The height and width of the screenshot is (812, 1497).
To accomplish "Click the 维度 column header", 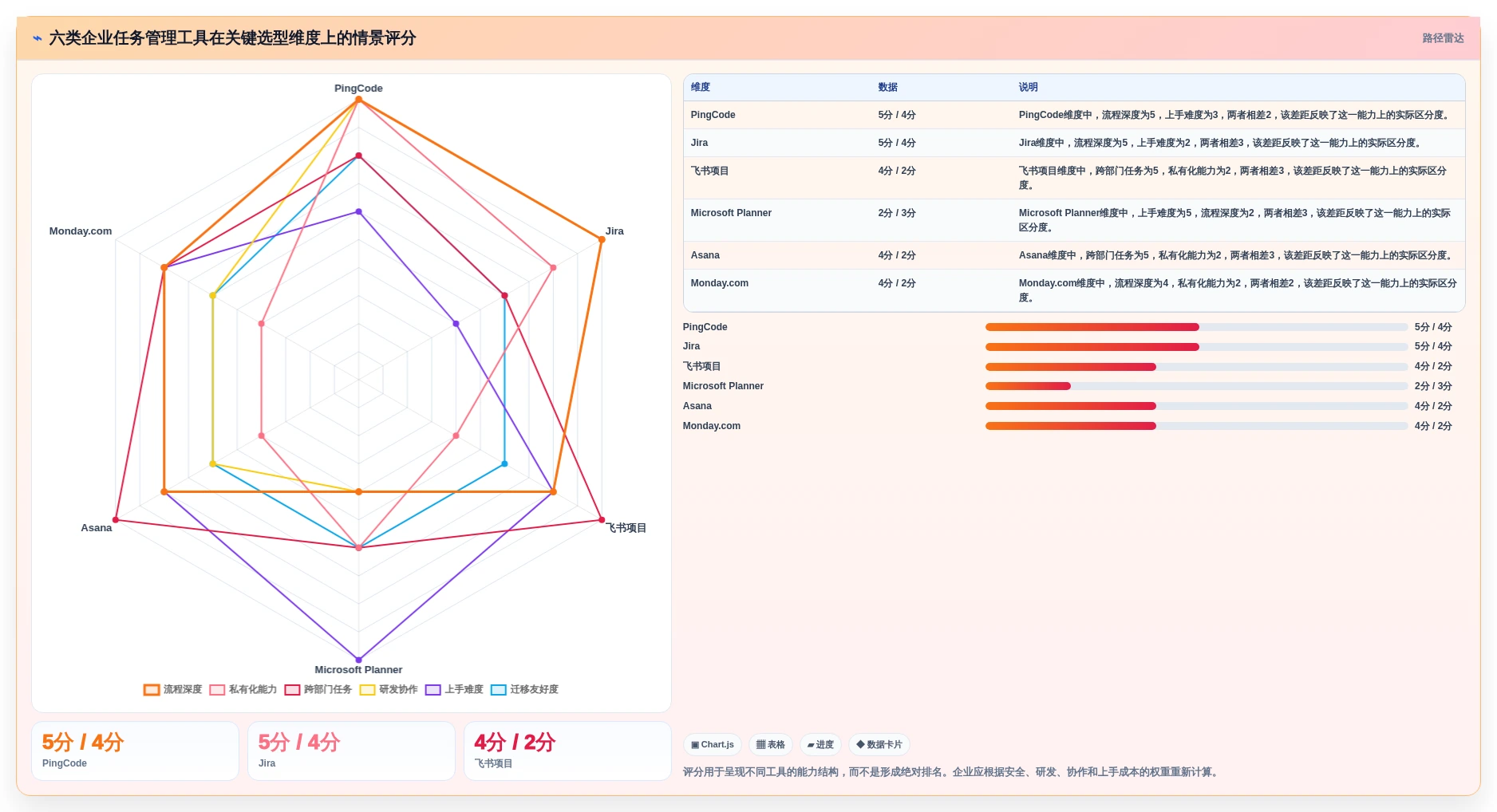I will click(x=701, y=87).
